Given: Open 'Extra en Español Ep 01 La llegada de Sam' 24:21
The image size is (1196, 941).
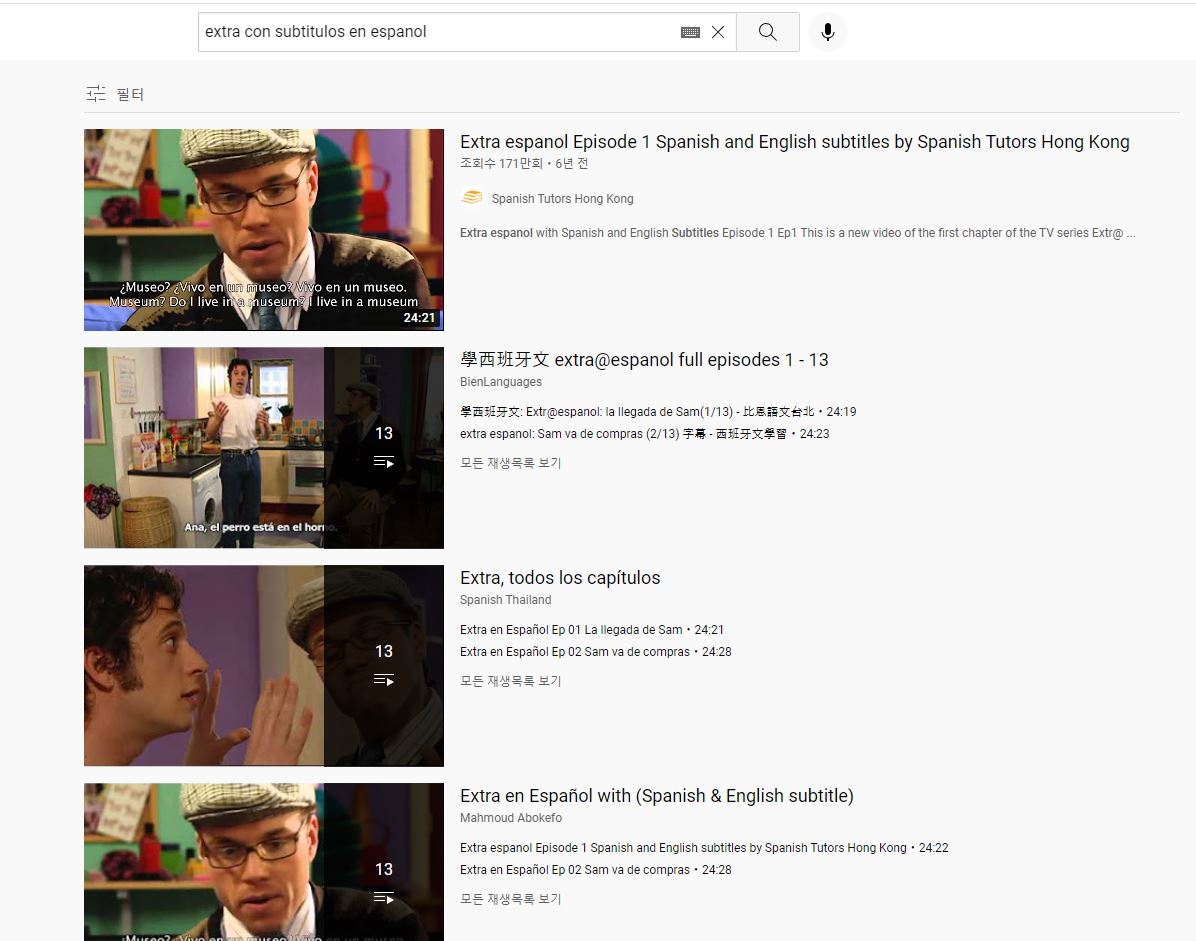Looking at the screenshot, I should coord(592,630).
